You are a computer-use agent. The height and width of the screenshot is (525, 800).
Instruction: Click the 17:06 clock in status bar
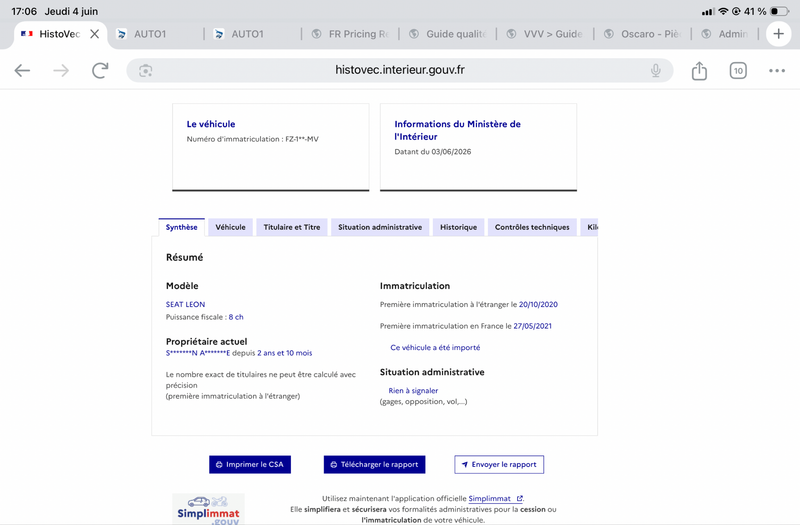click(x=24, y=11)
